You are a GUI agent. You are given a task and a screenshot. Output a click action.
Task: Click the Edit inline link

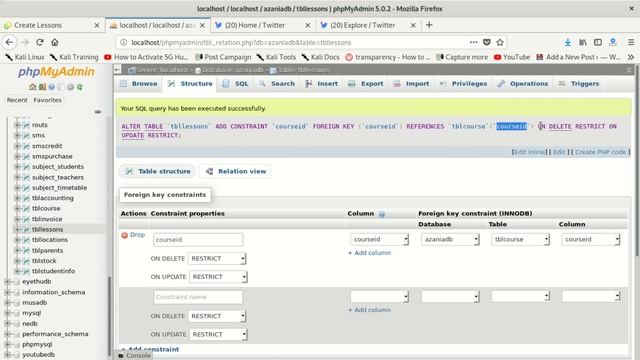tap(529, 152)
